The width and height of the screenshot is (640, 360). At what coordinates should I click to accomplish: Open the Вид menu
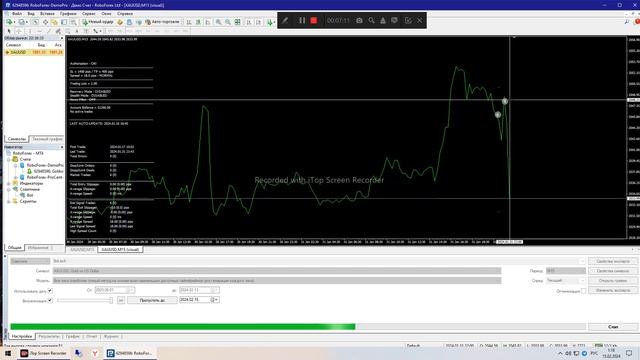click(x=31, y=13)
